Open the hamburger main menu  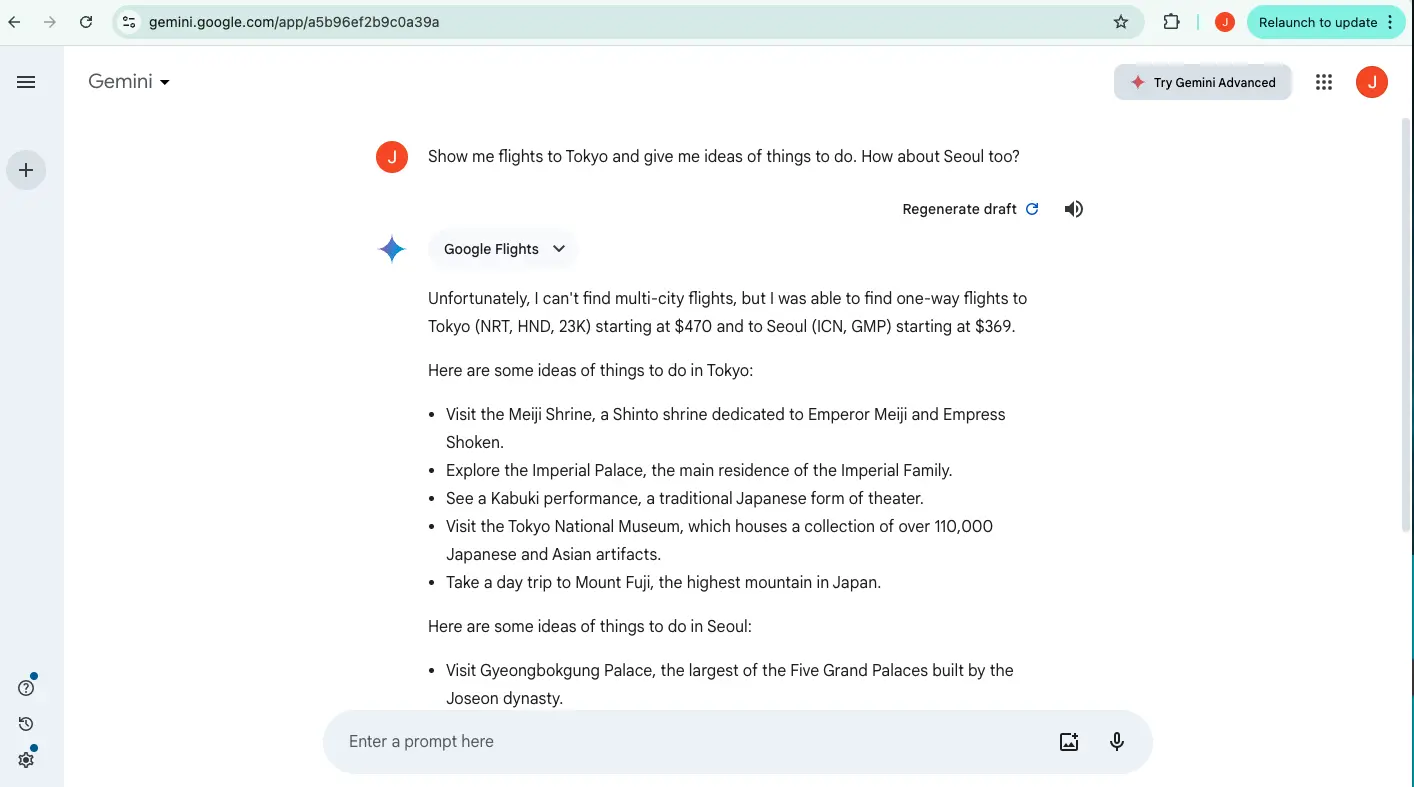click(26, 82)
